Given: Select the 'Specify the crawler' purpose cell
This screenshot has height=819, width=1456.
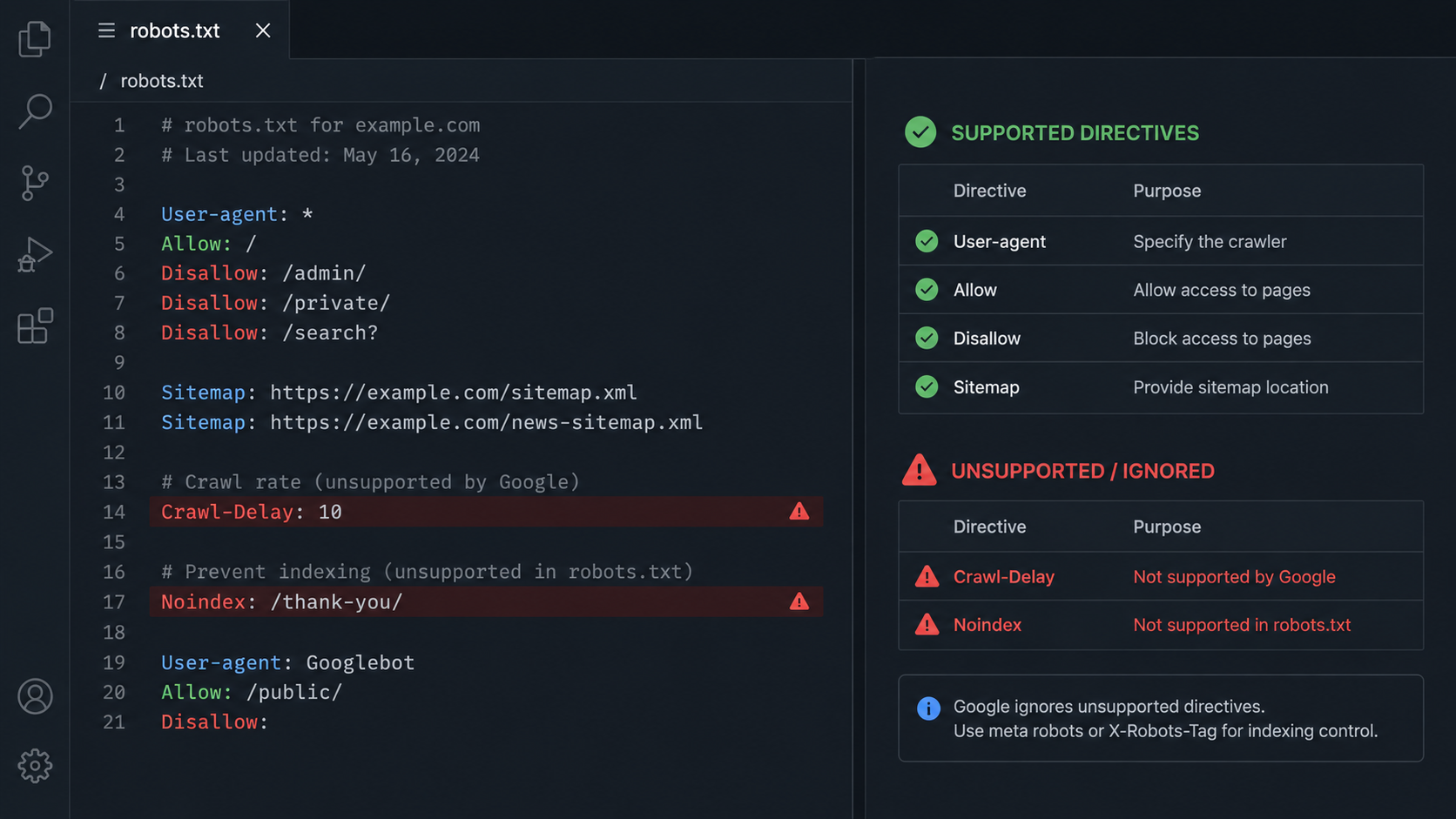Looking at the screenshot, I should pyautogui.click(x=1210, y=242).
